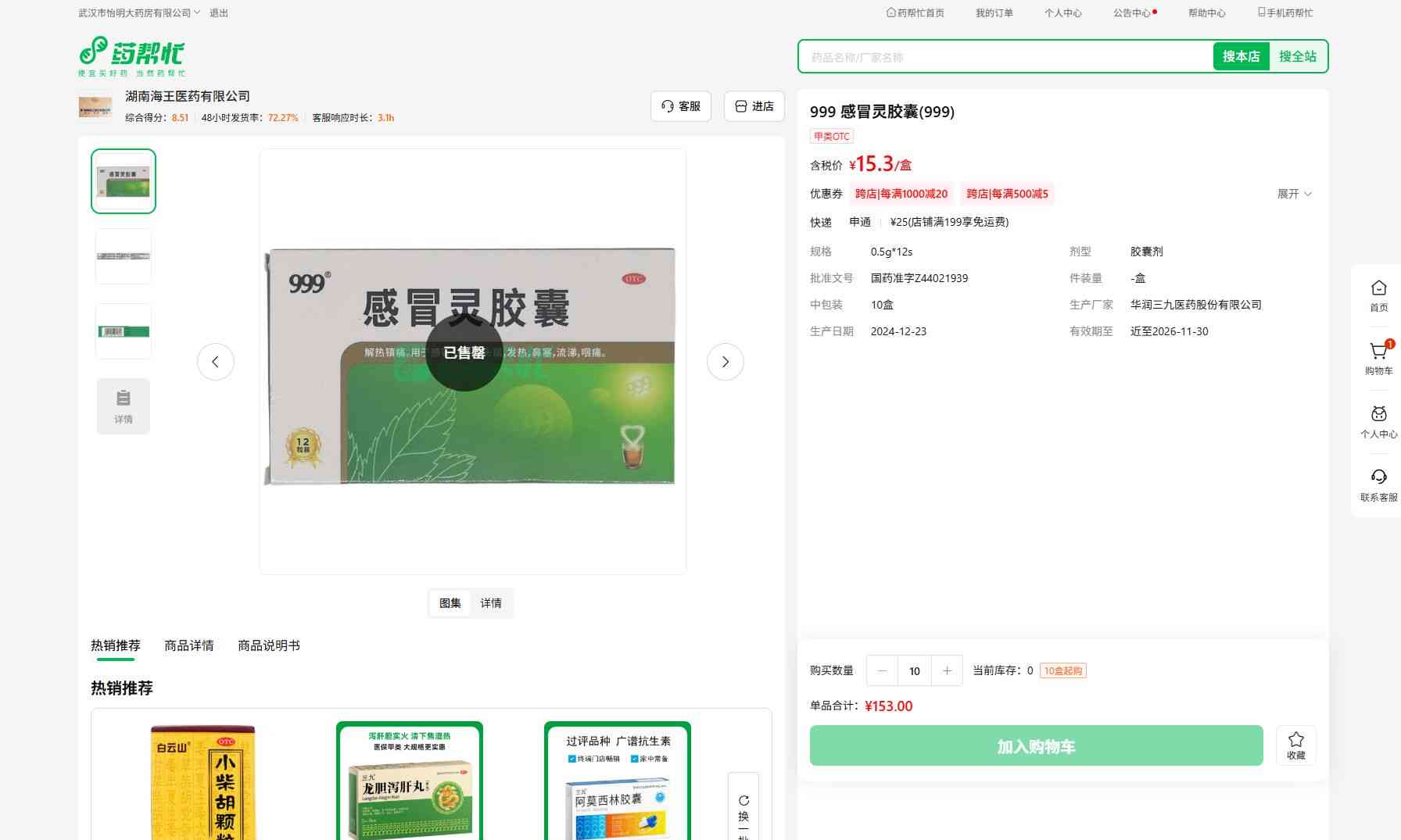
Task: Open the 商品说明书 tab
Action: coord(268,645)
